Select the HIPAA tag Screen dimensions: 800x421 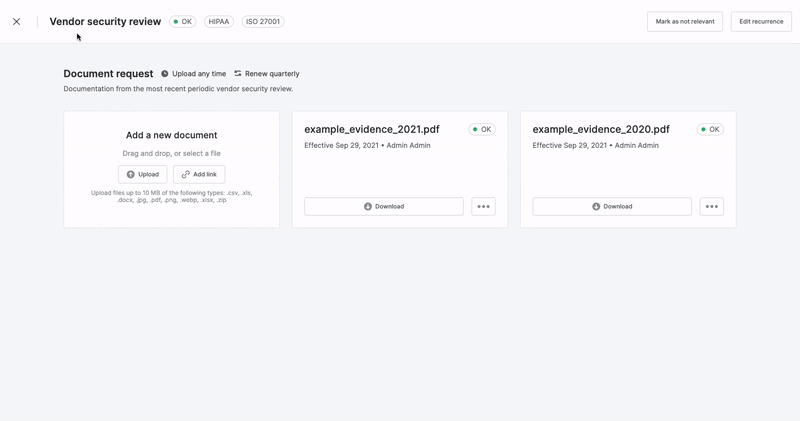coord(219,21)
